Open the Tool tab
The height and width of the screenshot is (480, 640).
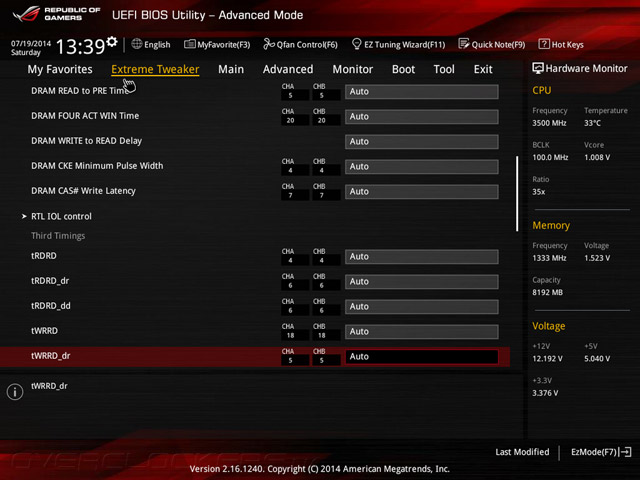coord(444,69)
